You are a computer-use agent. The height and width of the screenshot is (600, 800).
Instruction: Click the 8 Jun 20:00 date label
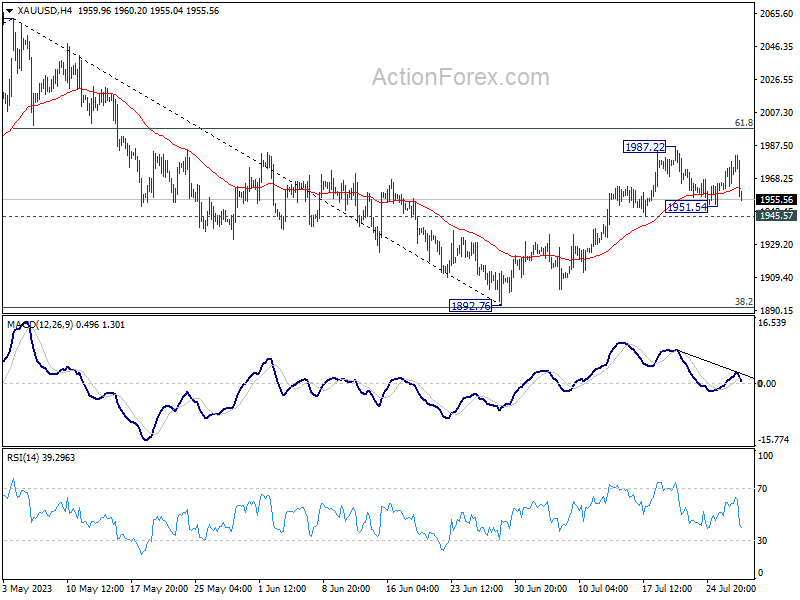346,589
